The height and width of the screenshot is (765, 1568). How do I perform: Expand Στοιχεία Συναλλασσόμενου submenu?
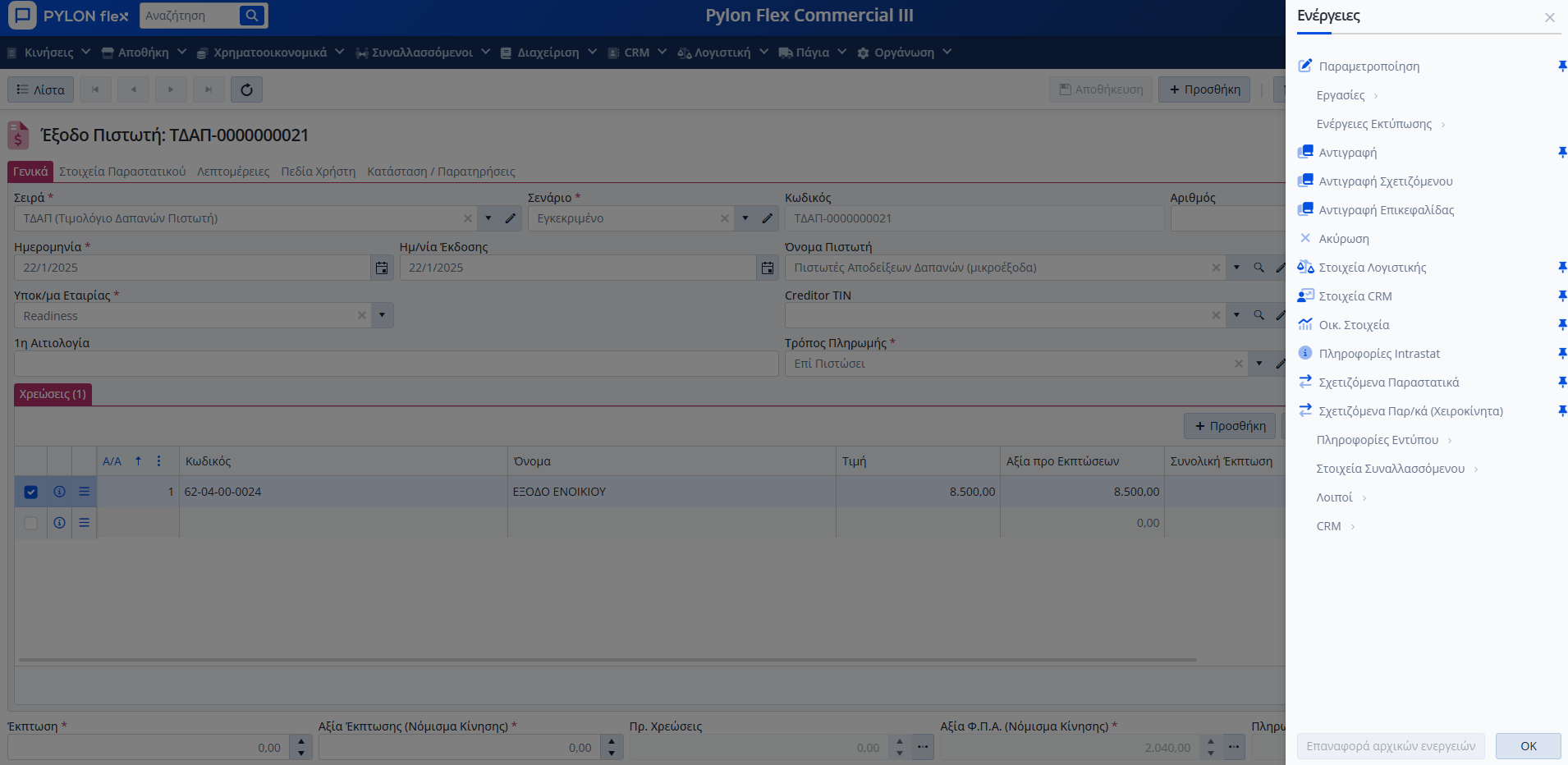point(1397,469)
